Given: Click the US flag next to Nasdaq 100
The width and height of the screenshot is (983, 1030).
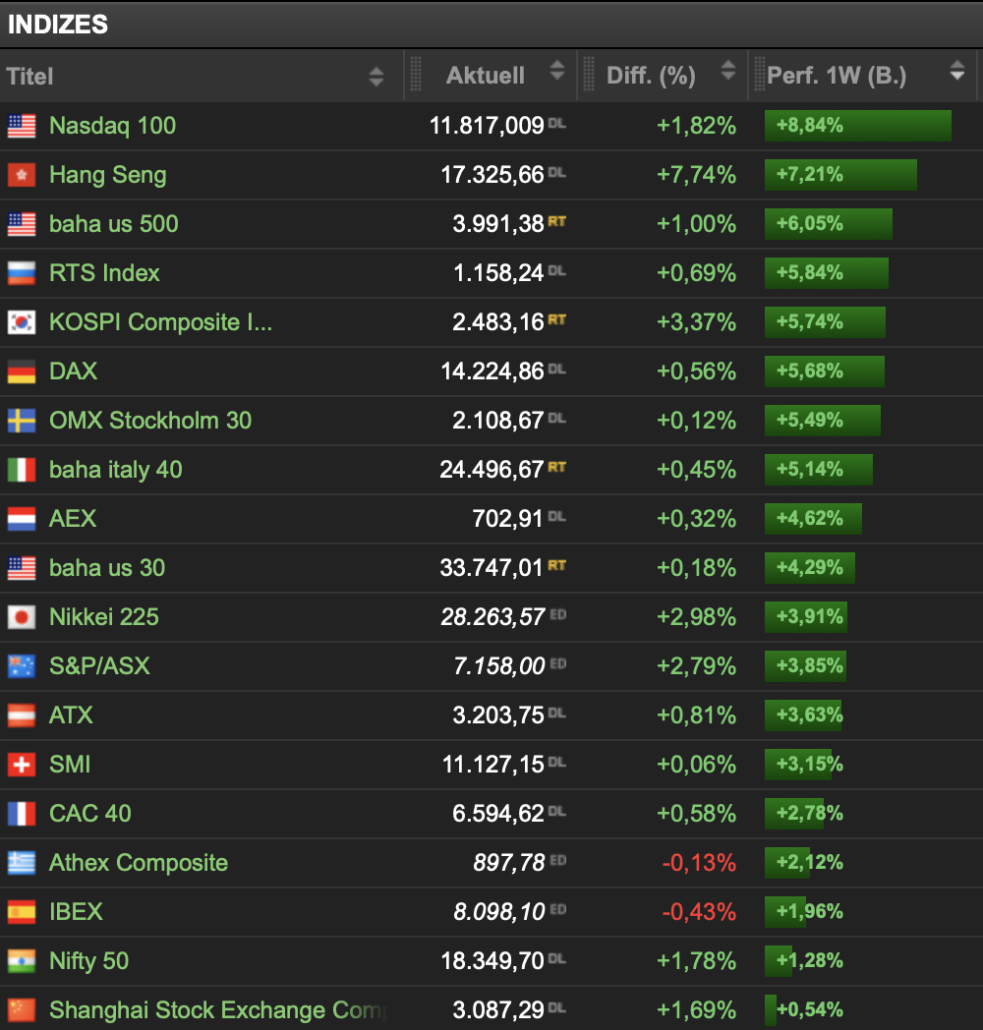Looking at the screenshot, I should tap(22, 126).
